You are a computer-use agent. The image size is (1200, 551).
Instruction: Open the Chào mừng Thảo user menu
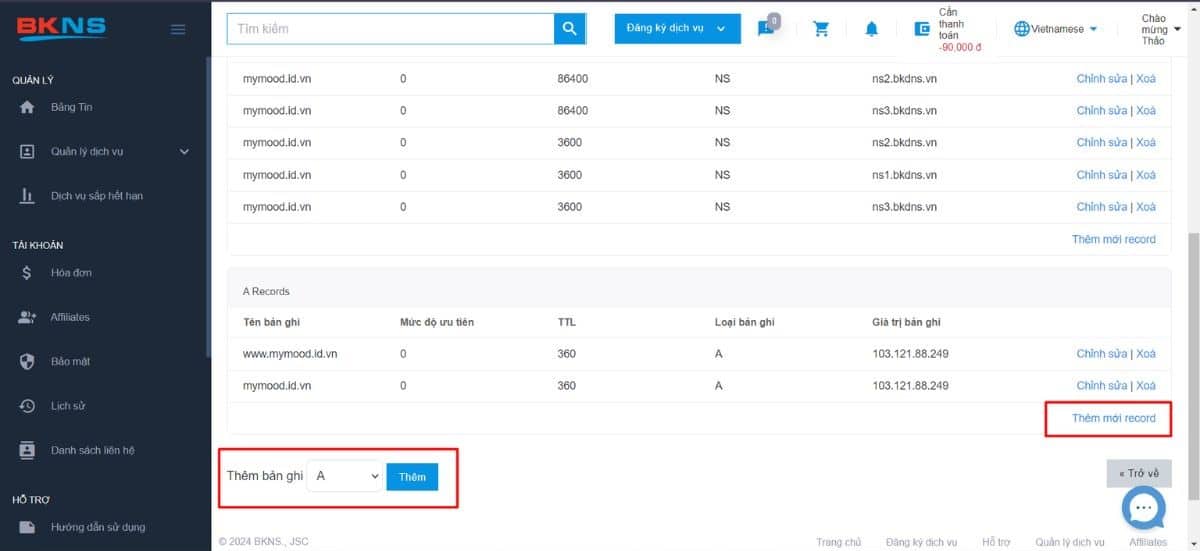[x=1158, y=29]
